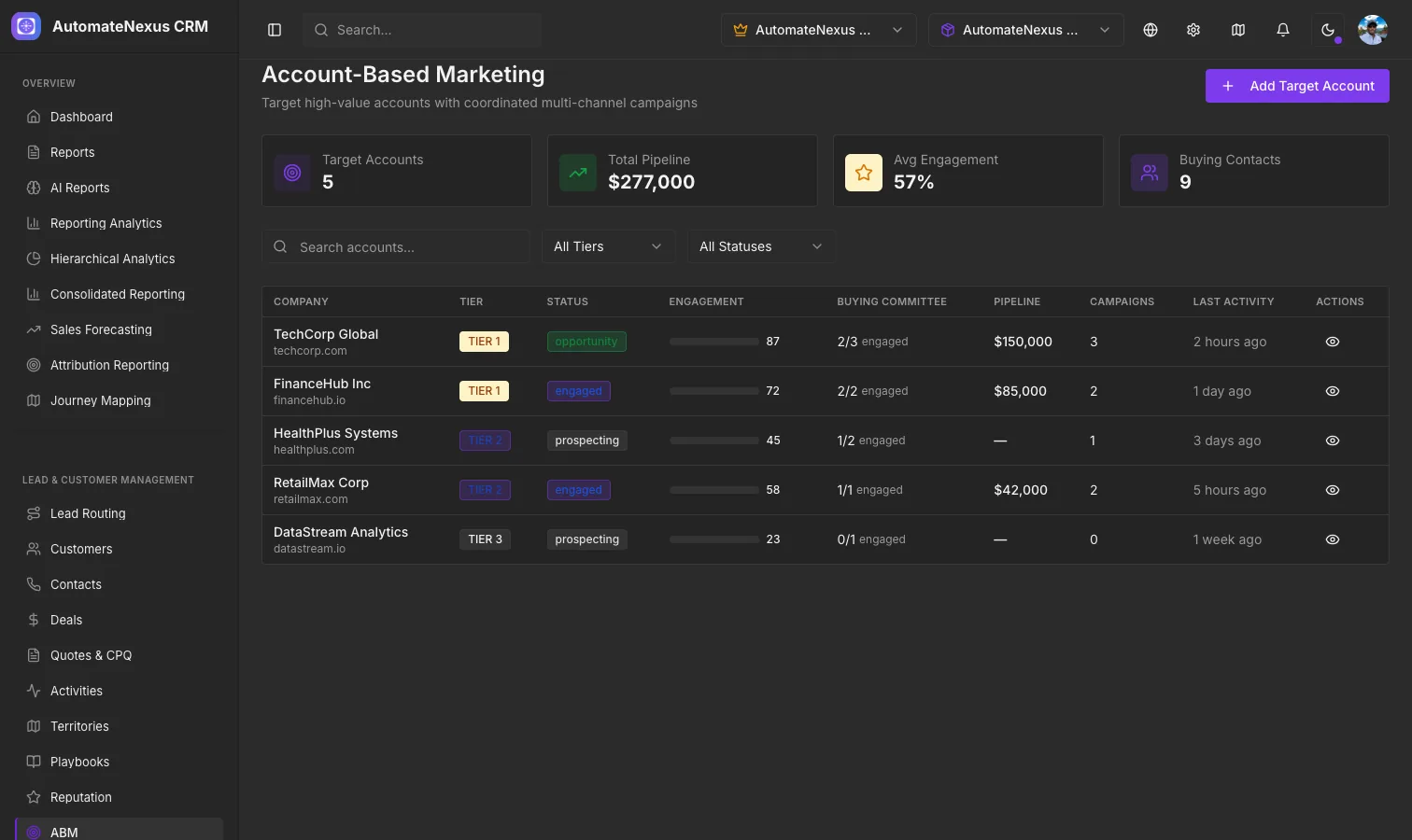Click the AI Reports brain icon

pos(34,188)
